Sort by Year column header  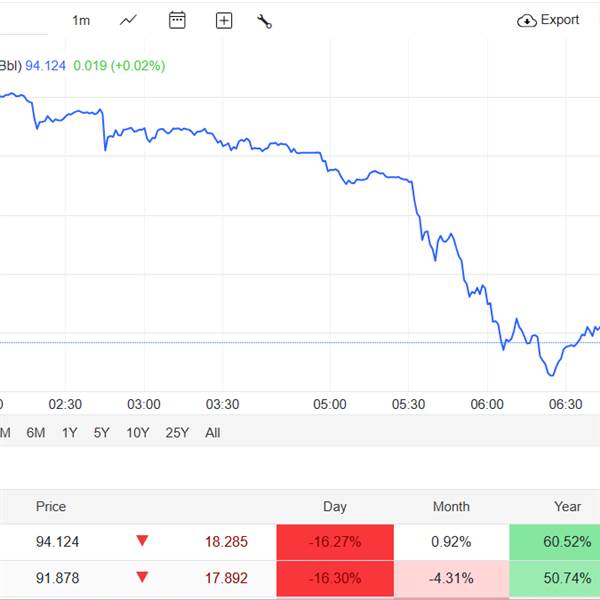pyautogui.click(x=567, y=507)
